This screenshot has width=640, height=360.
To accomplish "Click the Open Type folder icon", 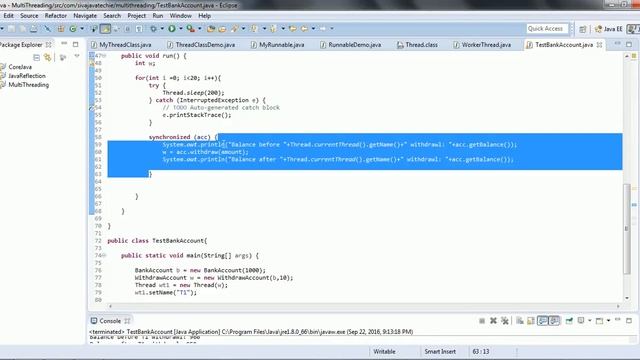I will point(211,29).
